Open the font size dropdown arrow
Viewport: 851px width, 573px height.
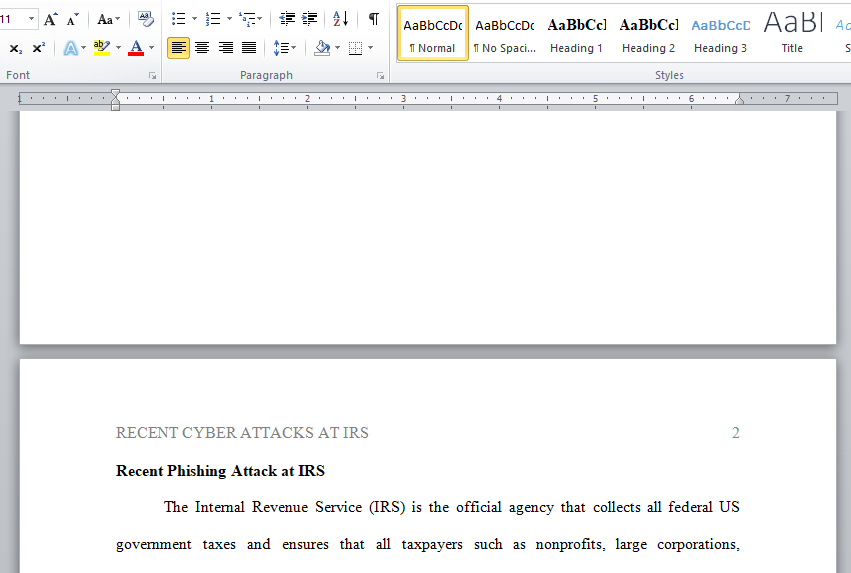31,20
